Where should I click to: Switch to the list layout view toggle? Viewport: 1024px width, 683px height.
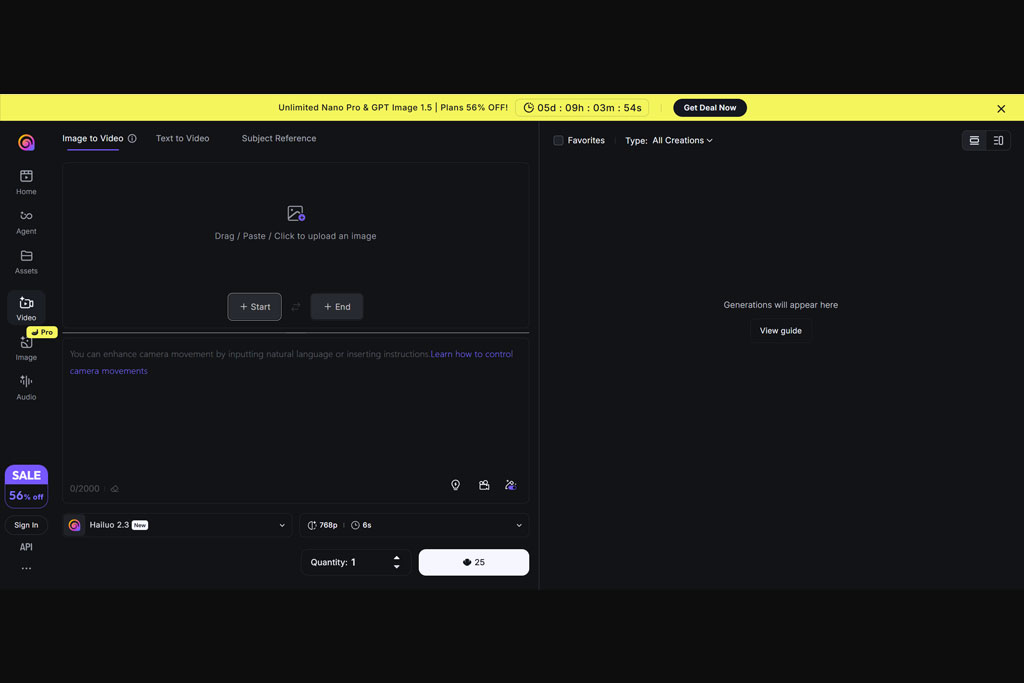point(974,140)
